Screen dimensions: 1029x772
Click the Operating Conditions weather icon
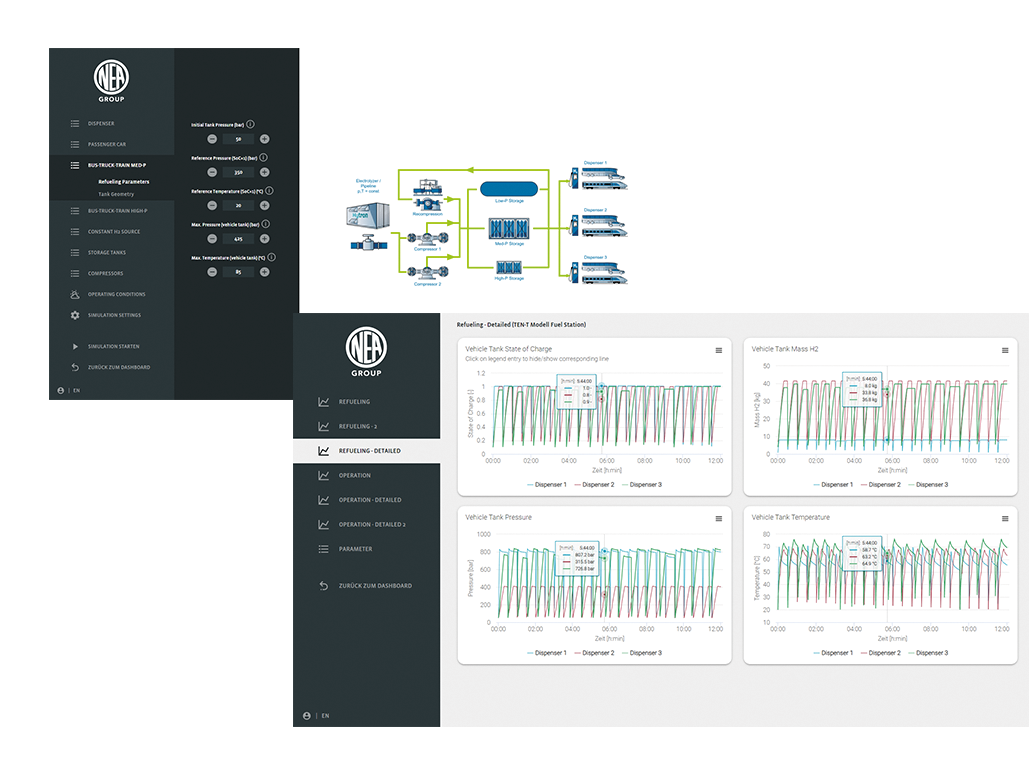point(75,294)
